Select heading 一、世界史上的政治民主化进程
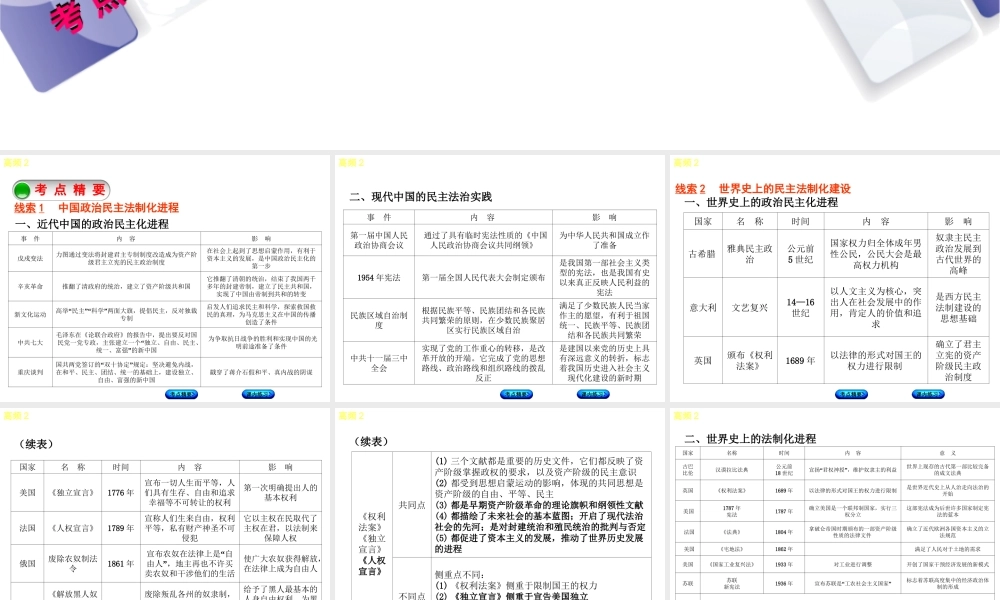 coord(761,202)
